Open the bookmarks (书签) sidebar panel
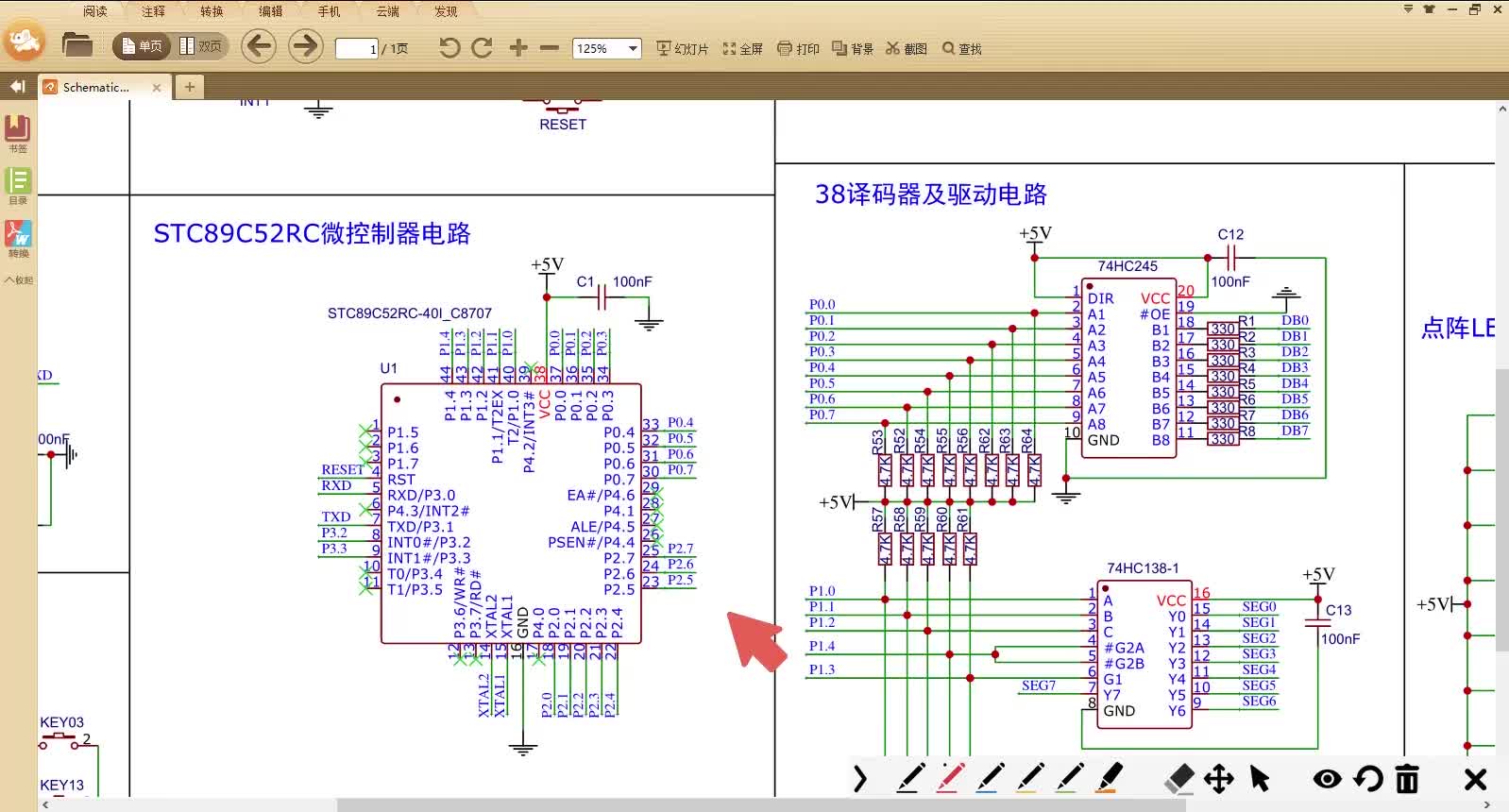 pyautogui.click(x=18, y=133)
